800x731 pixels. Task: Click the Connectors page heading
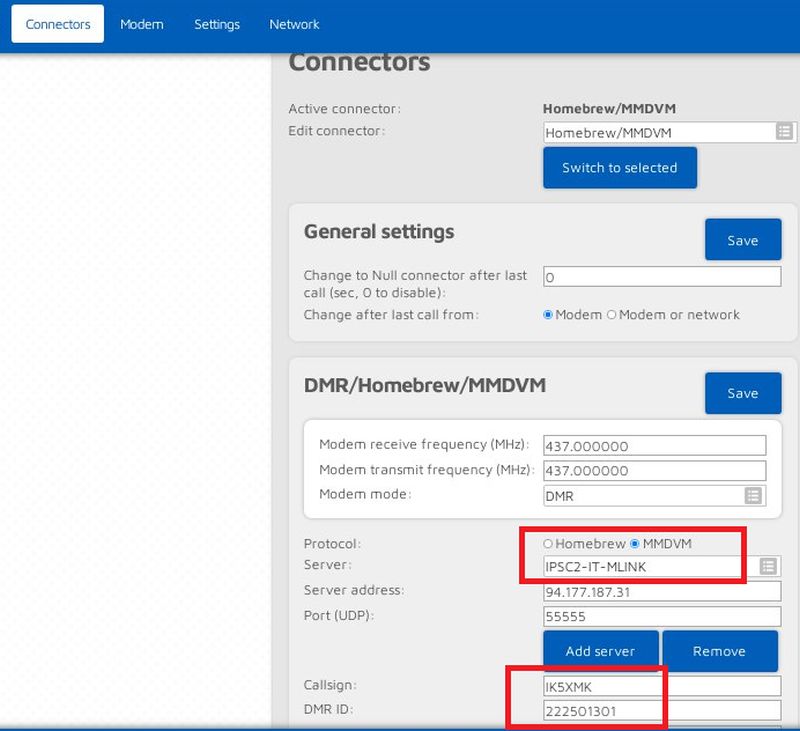coord(360,62)
